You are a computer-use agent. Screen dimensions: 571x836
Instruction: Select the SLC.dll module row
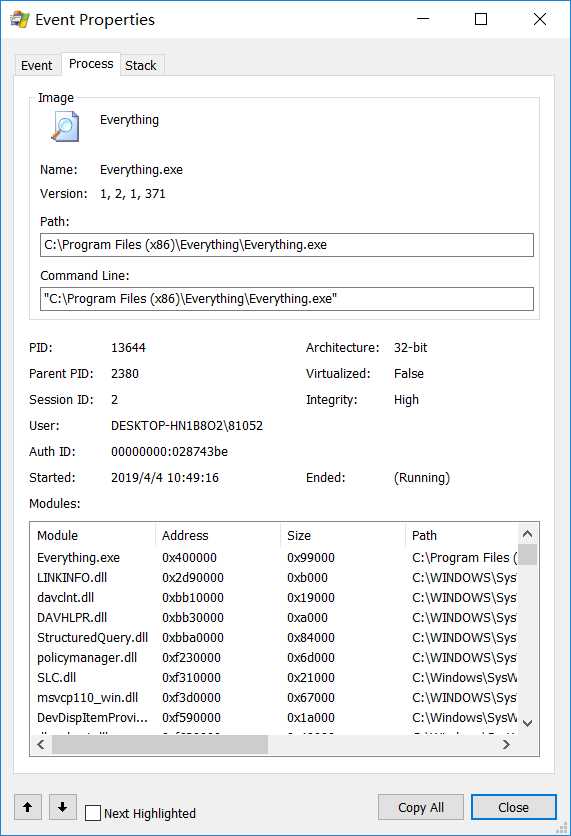(274, 678)
